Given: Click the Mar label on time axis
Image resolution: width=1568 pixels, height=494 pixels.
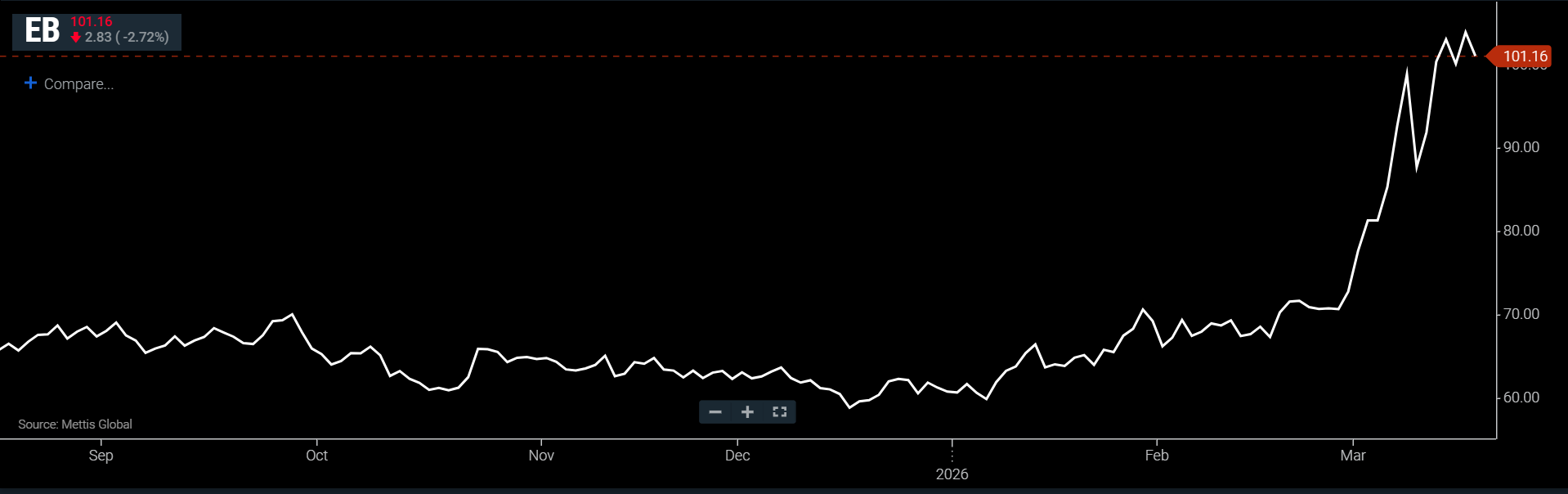Looking at the screenshot, I should (1353, 456).
